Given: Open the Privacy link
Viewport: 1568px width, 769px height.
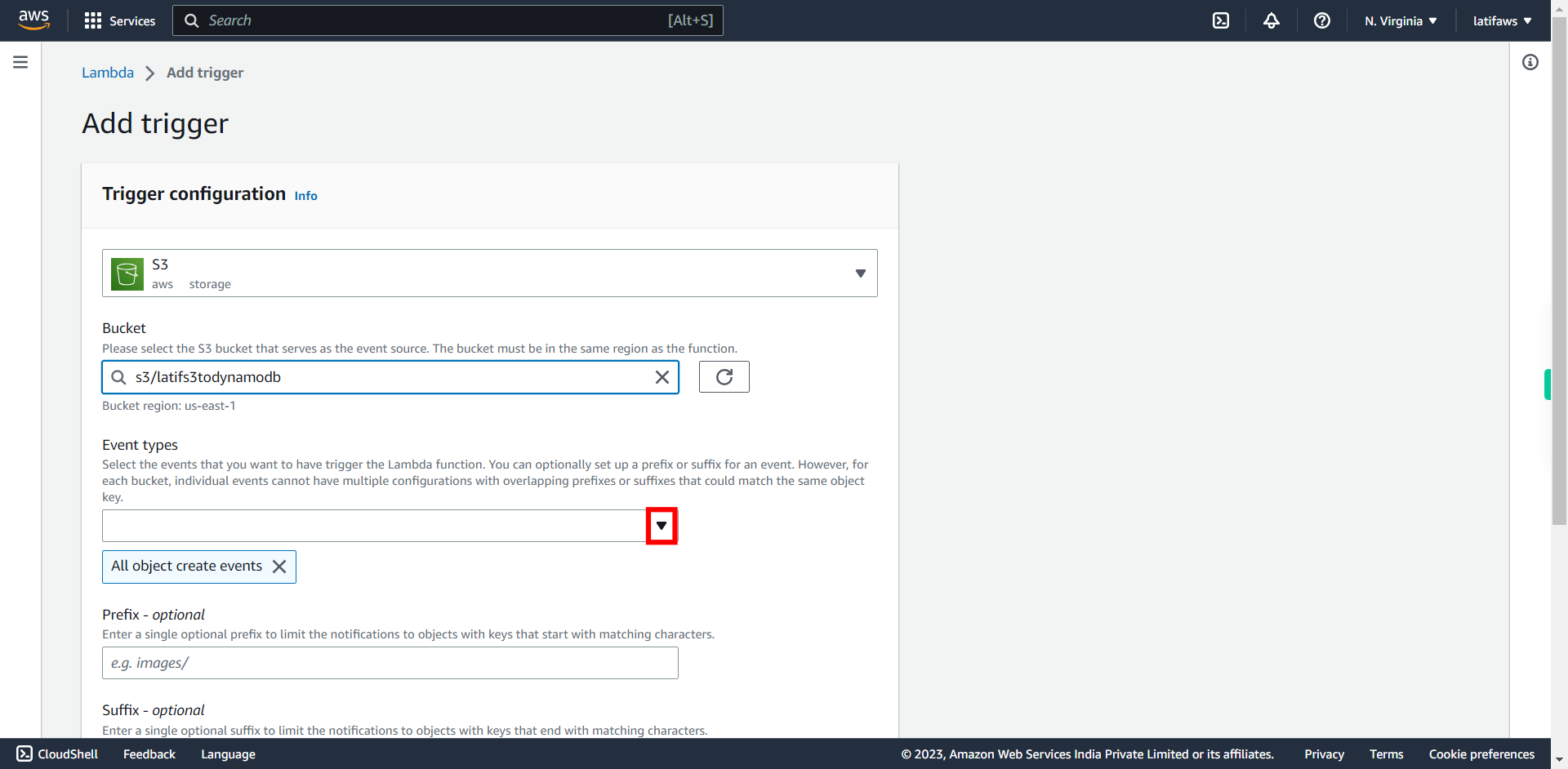Looking at the screenshot, I should 1324,754.
